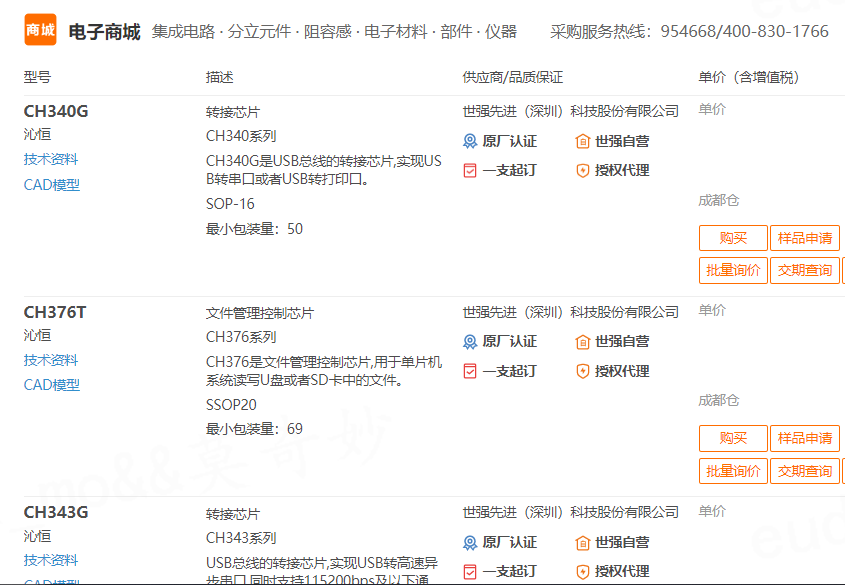
Task: Open the CH340G product title
Action: coord(56,111)
